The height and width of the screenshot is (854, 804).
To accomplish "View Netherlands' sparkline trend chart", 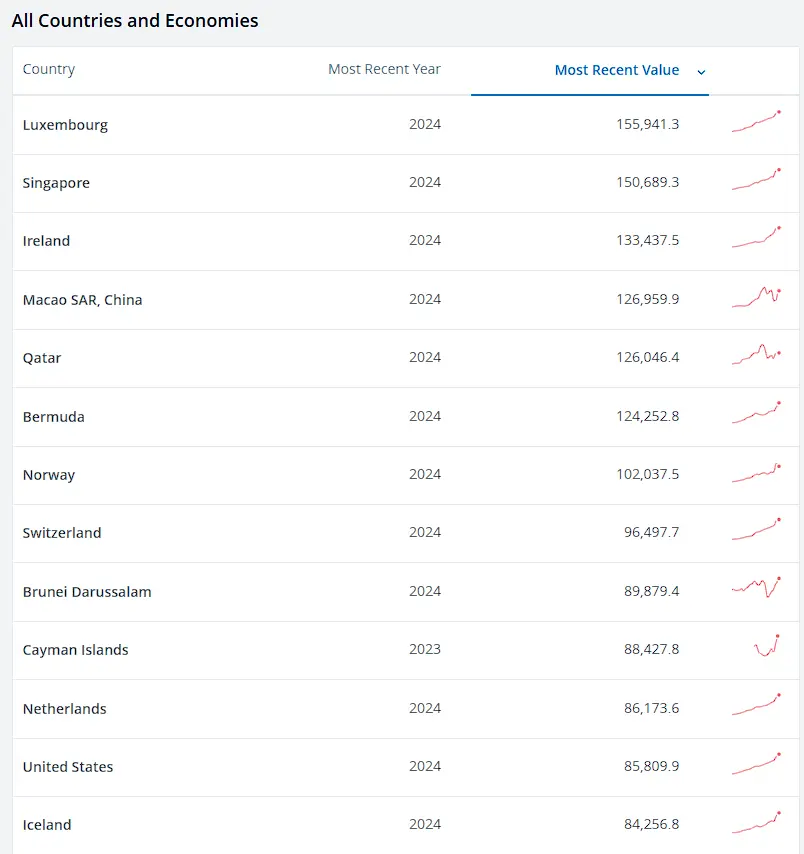I will tap(757, 704).
